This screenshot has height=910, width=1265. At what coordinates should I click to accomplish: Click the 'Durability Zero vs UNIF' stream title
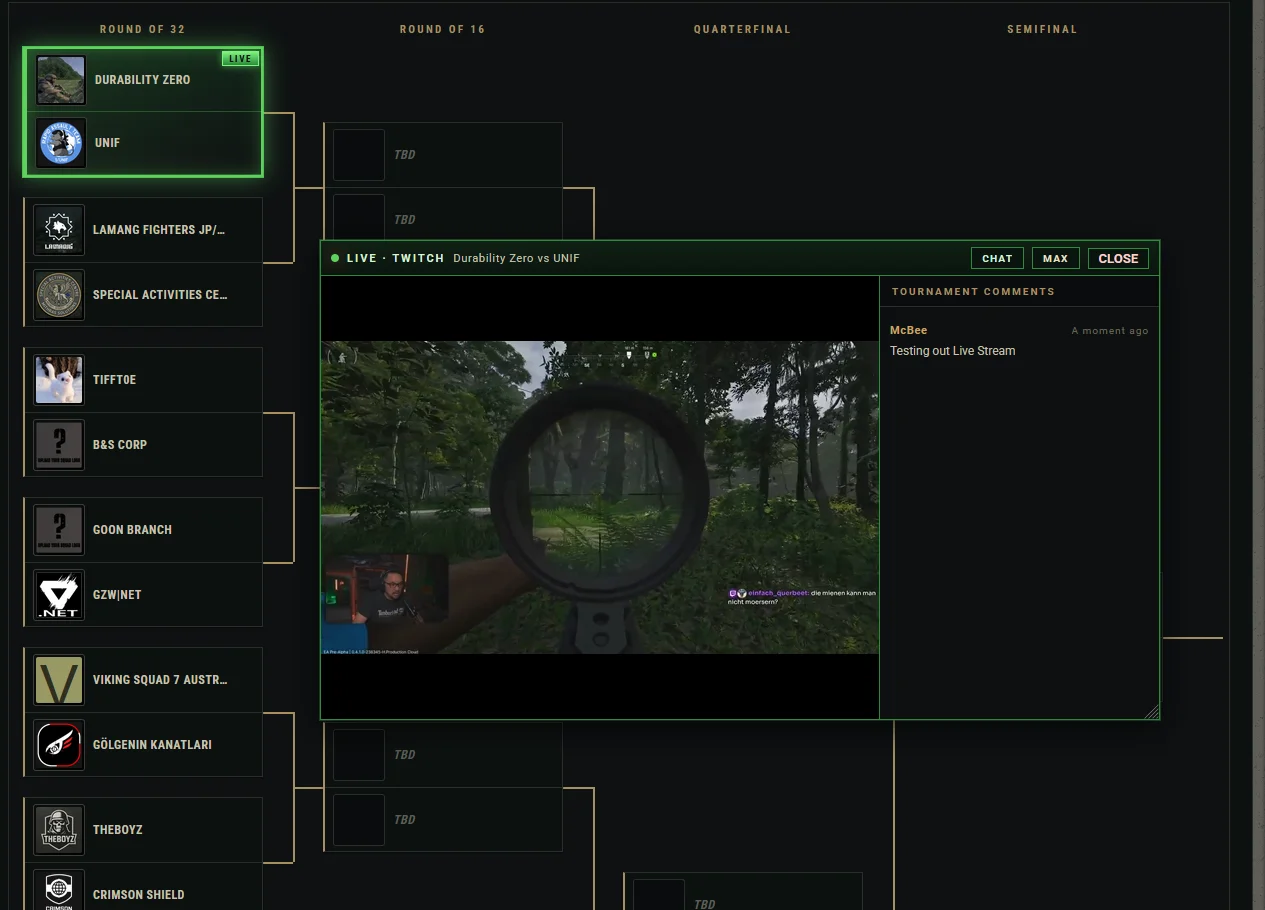(x=516, y=258)
